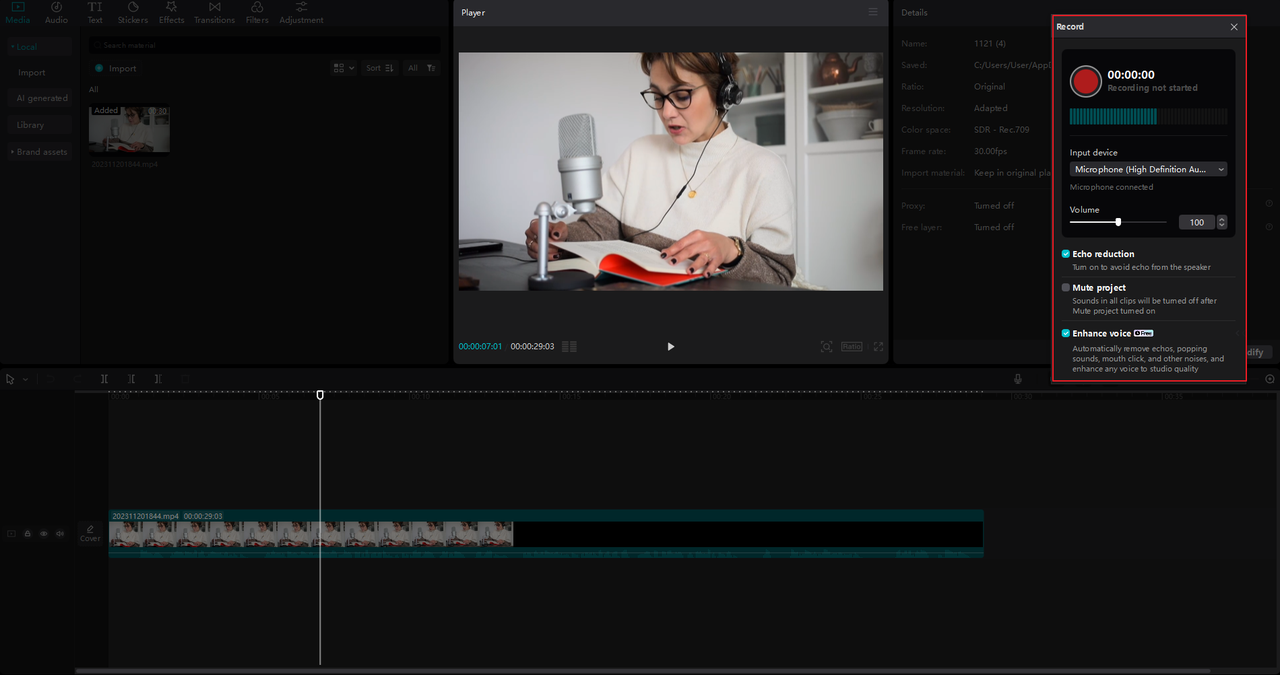Open the Player panel menu icon
The image size is (1280, 675).
(x=873, y=12)
